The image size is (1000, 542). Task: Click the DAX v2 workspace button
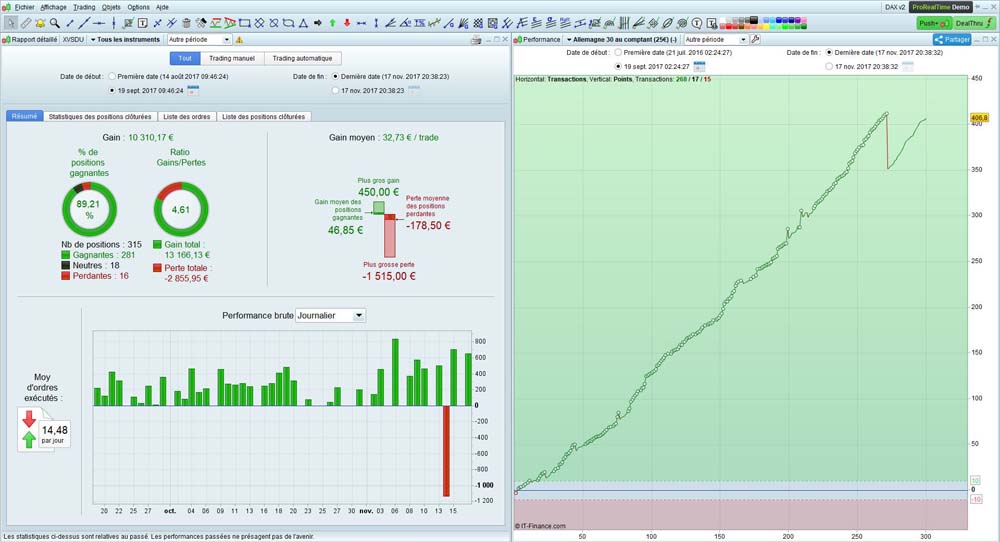point(895,7)
